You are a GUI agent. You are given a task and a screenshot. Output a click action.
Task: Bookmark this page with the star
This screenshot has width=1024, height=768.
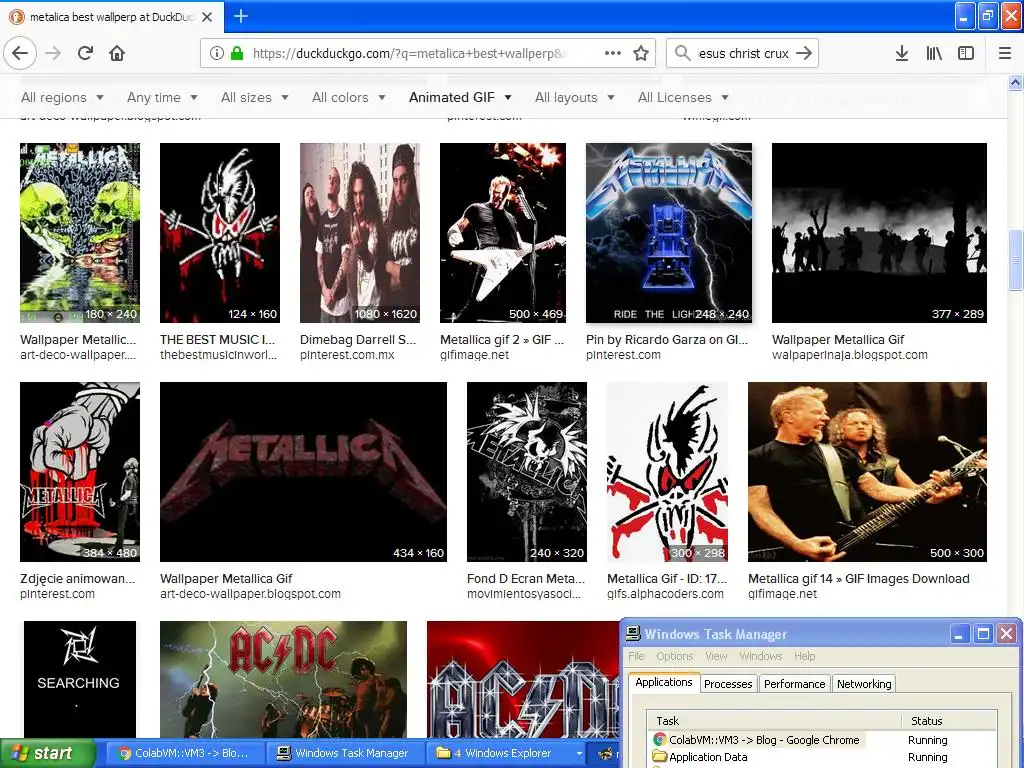tap(641, 53)
